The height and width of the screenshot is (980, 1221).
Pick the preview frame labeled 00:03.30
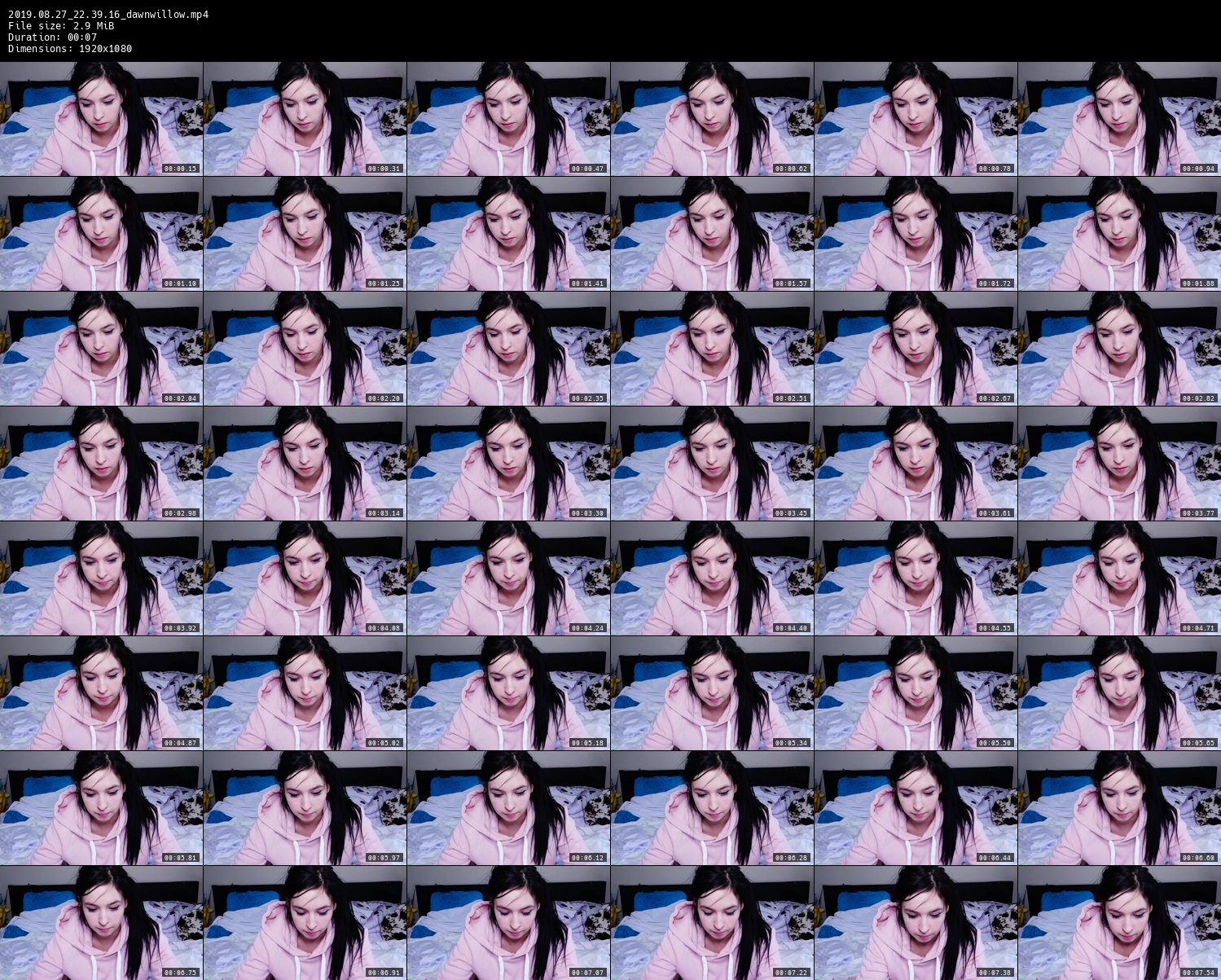pyautogui.click(x=508, y=464)
